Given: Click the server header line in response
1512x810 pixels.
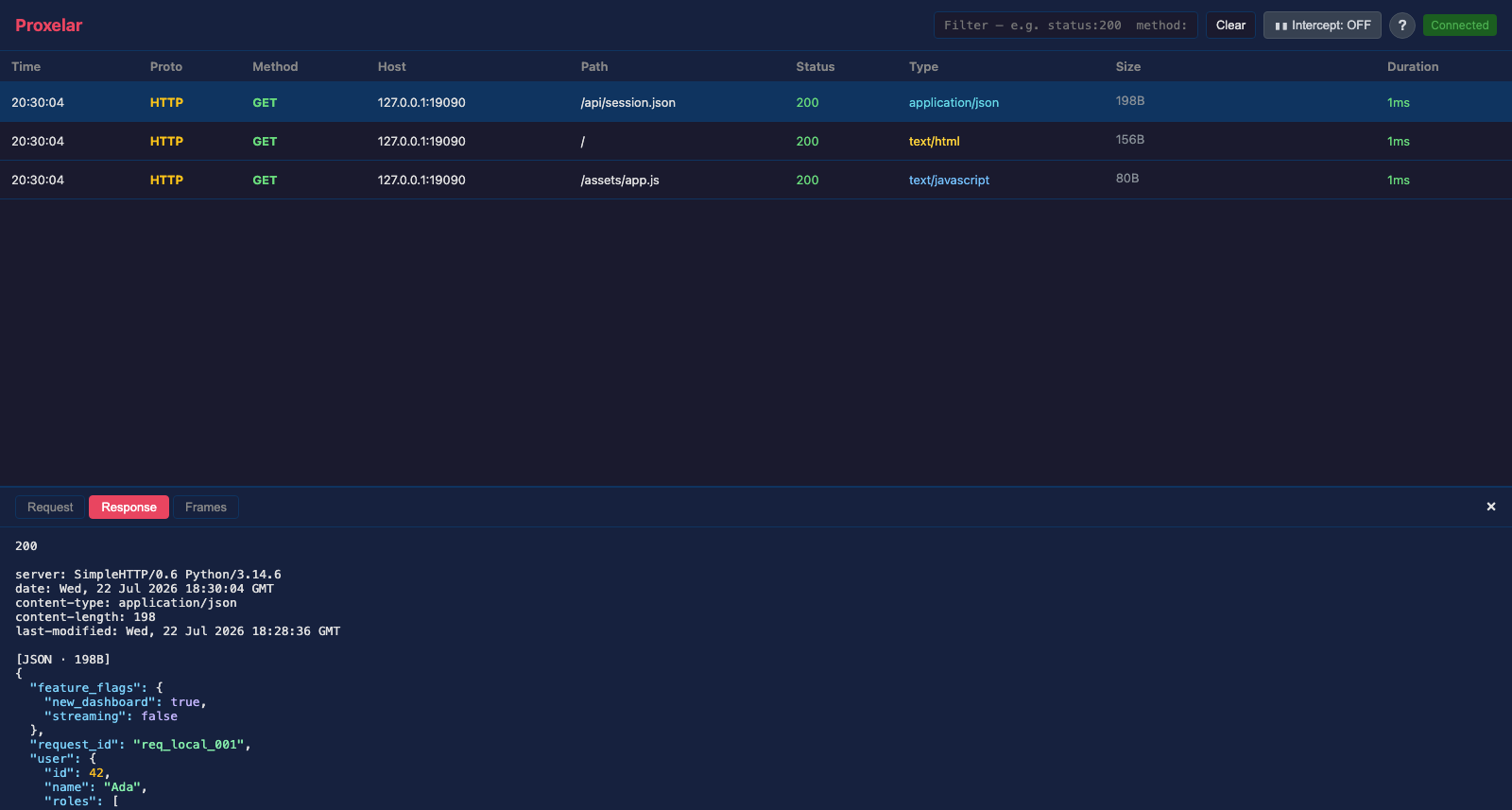Looking at the screenshot, I should coord(148,575).
